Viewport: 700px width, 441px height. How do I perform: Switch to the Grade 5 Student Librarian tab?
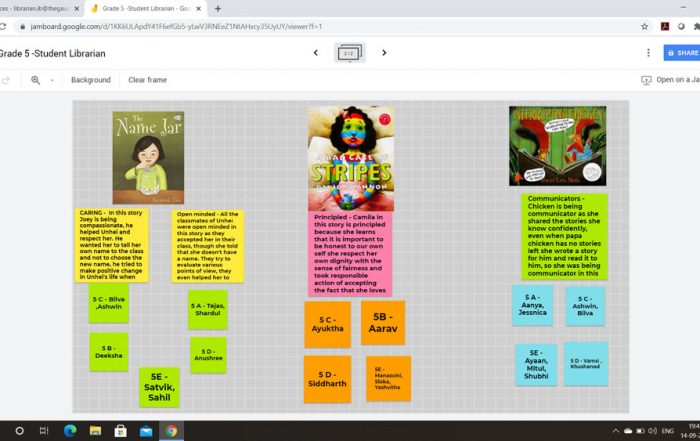(146, 8)
